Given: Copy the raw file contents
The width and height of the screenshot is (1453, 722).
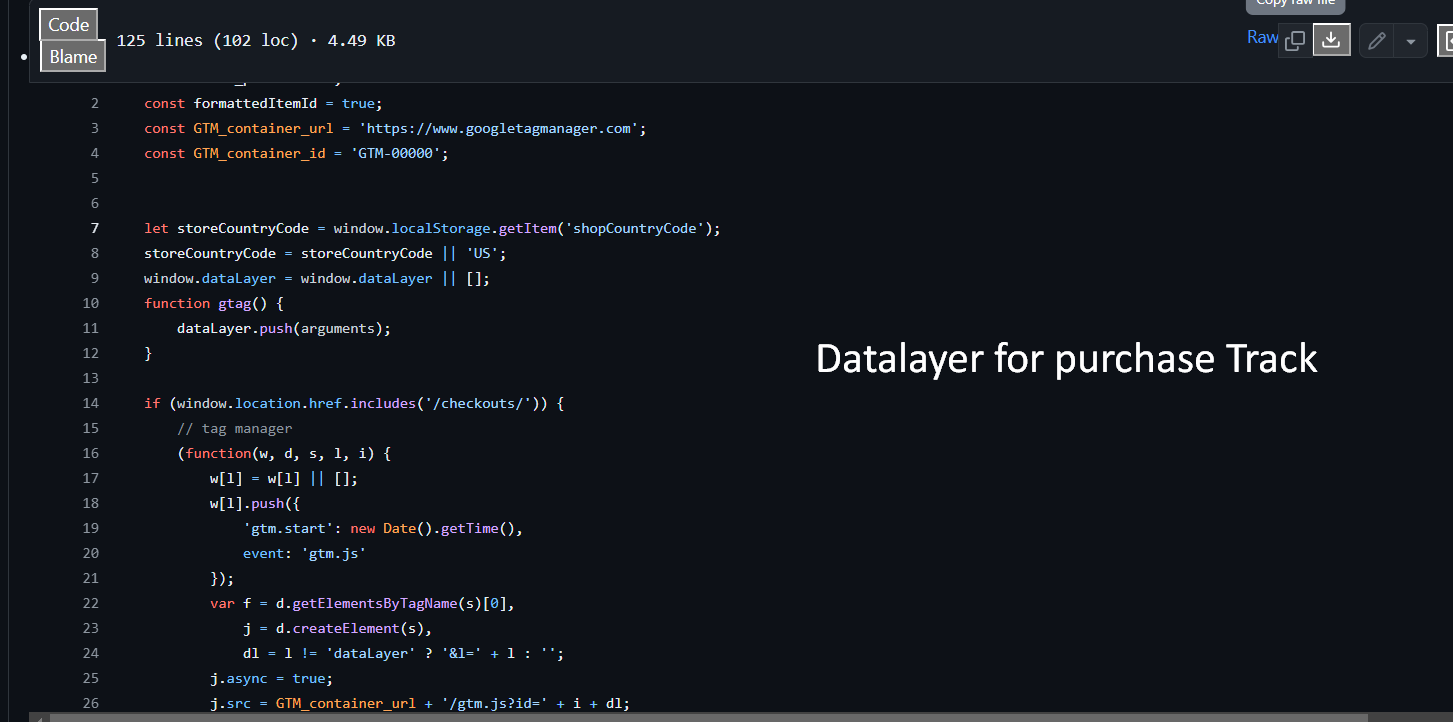Looking at the screenshot, I should pyautogui.click(x=1295, y=40).
